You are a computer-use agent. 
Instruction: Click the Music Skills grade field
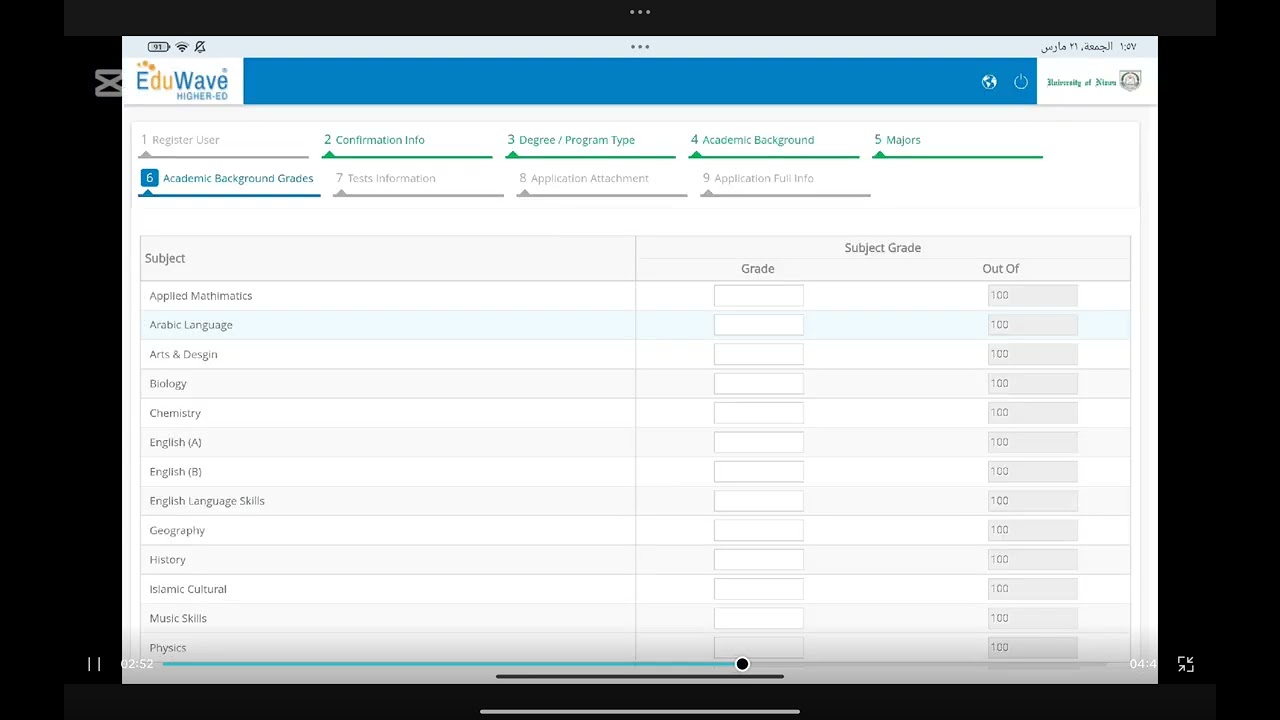point(759,618)
